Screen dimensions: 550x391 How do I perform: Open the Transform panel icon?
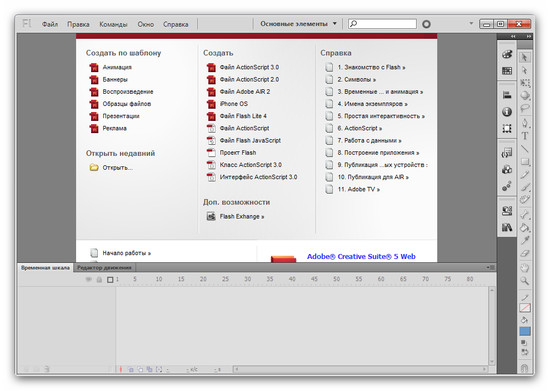[507, 129]
